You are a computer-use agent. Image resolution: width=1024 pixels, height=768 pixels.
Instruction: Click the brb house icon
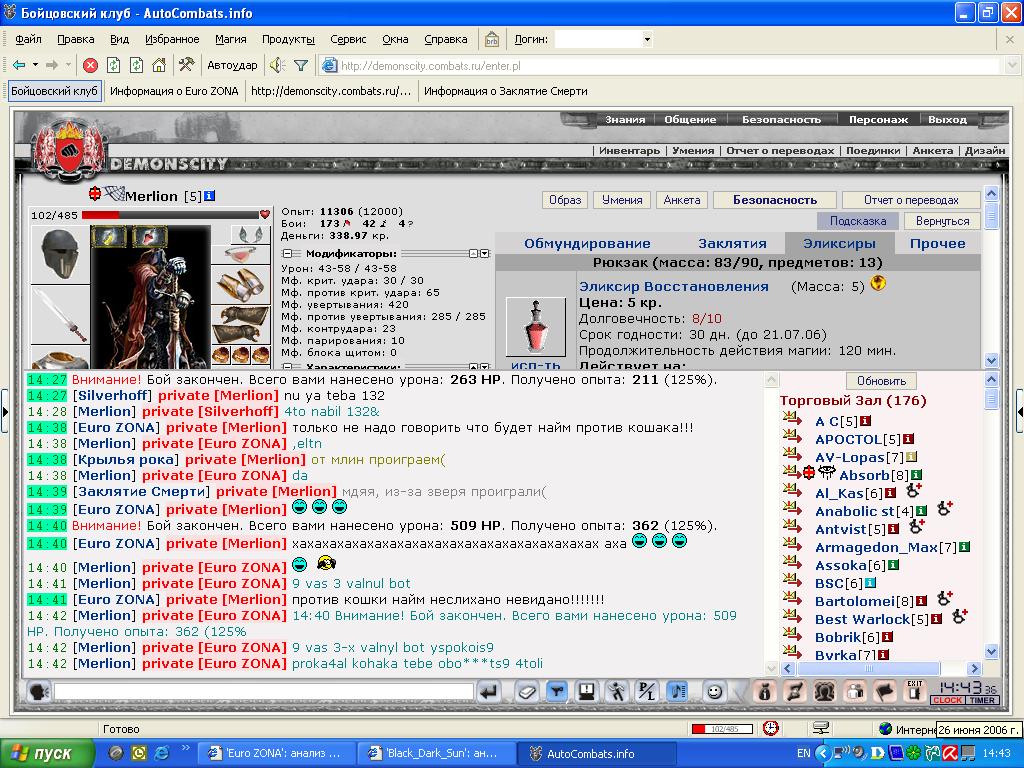pyautogui.click(x=492, y=39)
